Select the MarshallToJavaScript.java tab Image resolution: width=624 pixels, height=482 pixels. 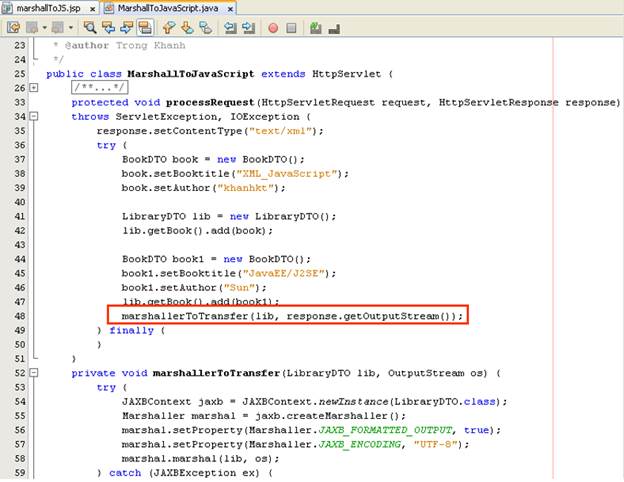click(168, 8)
